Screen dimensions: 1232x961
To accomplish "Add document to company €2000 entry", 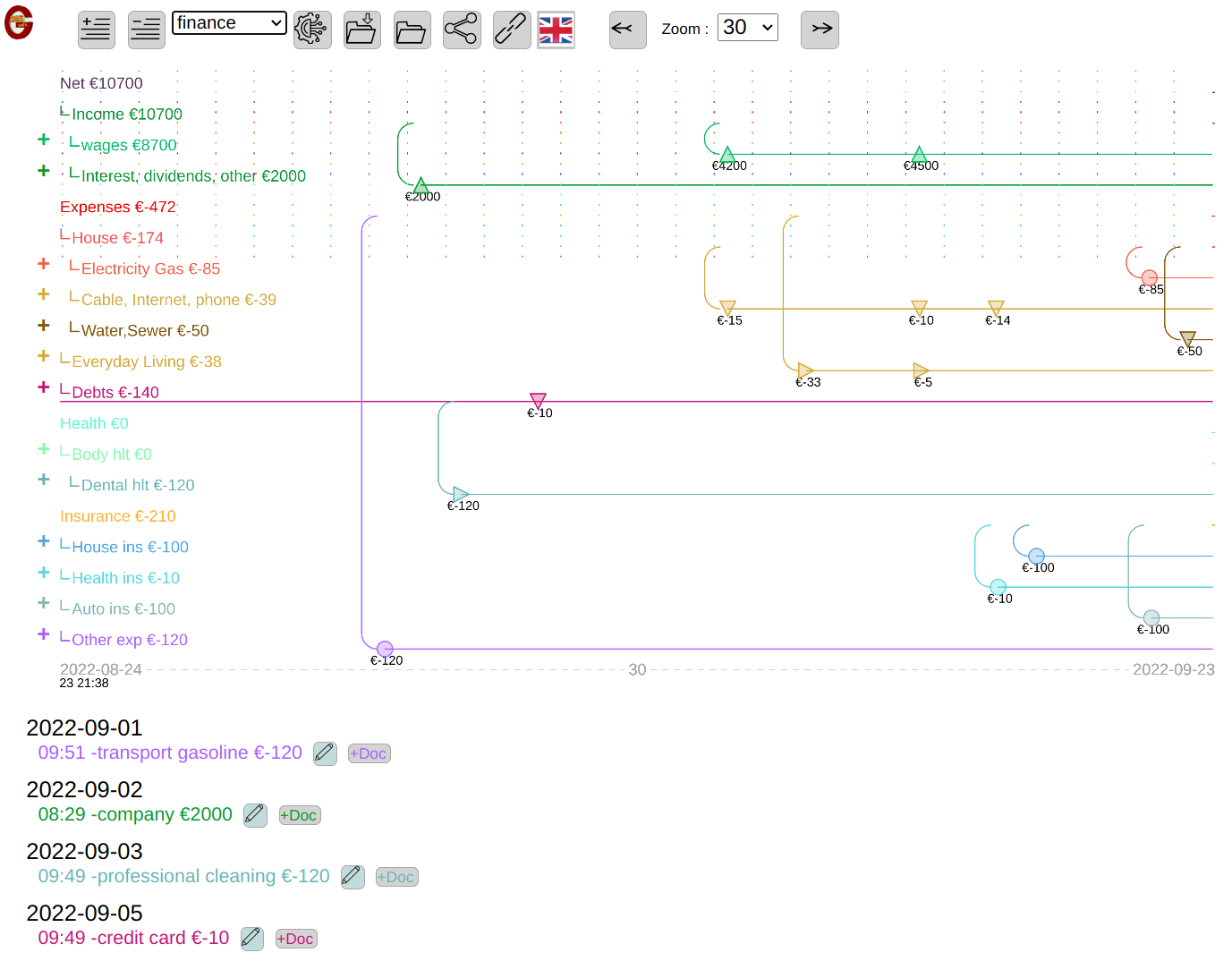I will [x=299, y=815].
